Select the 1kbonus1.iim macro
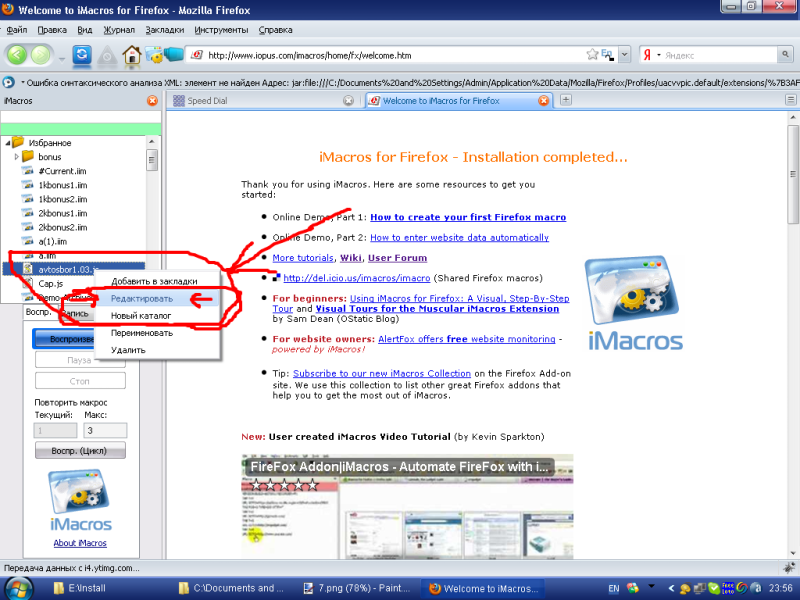Viewport: 800px width, 600px height. point(63,185)
